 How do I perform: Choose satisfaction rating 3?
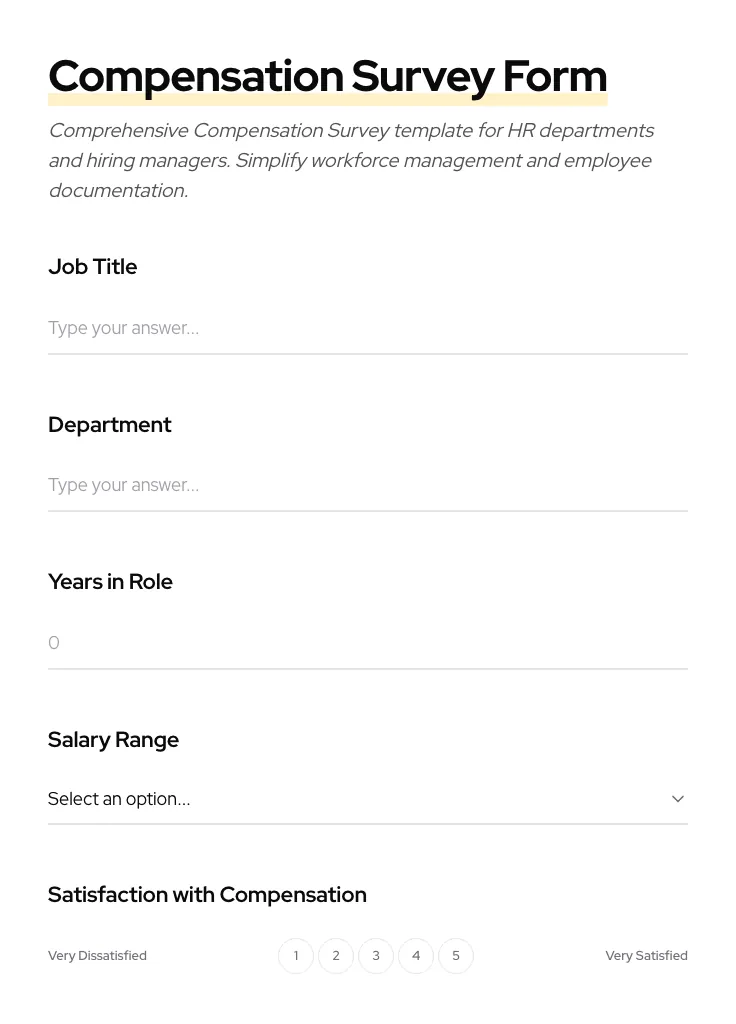coord(376,956)
